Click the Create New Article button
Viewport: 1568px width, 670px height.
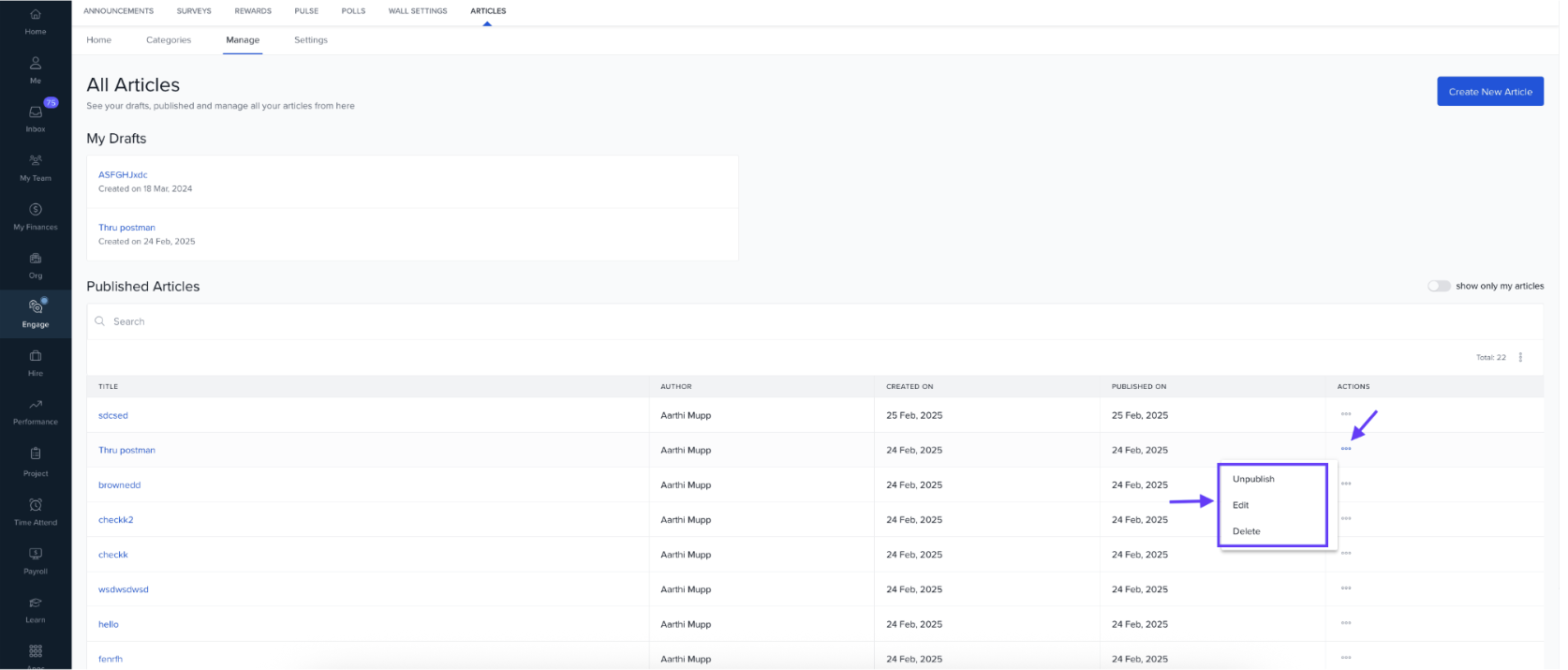[x=1489, y=92]
